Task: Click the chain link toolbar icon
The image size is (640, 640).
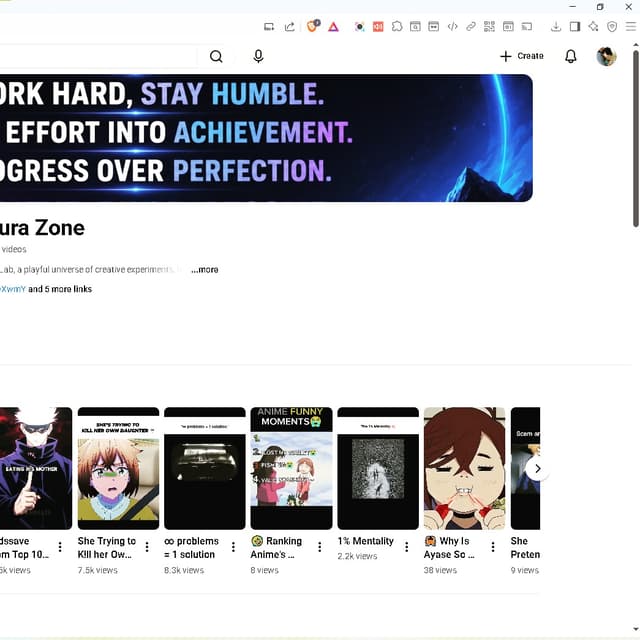Action: pyautogui.click(x=471, y=27)
